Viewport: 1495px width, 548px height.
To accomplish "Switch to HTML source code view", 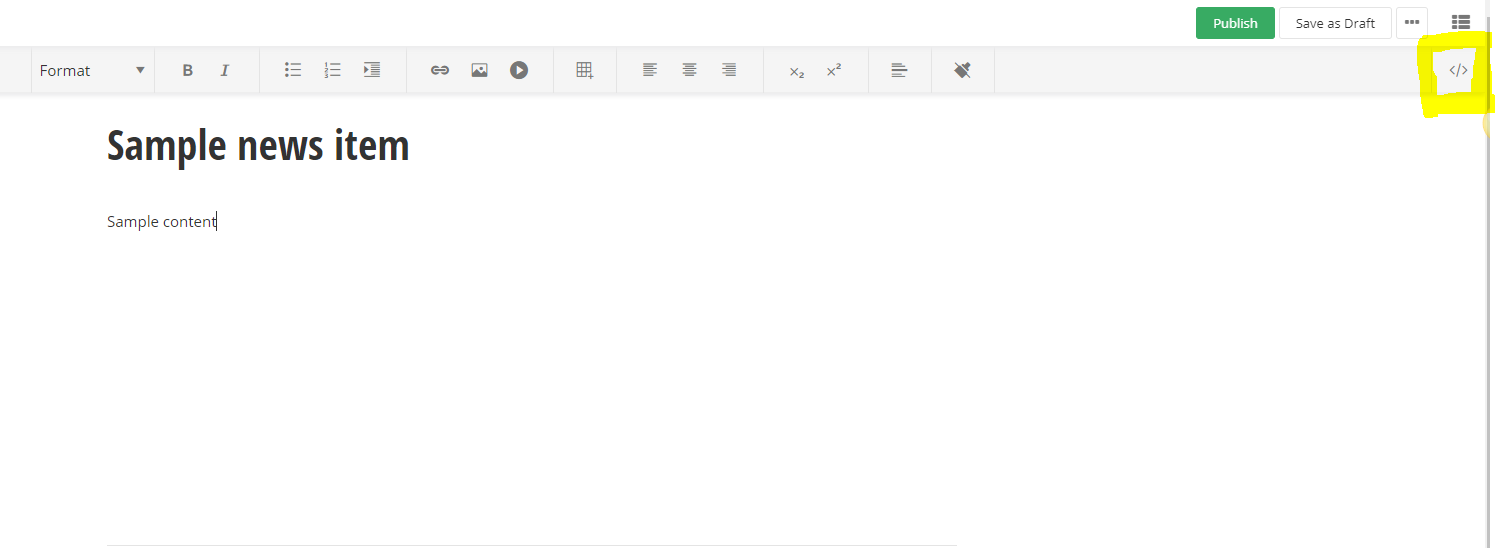I will coord(1458,71).
